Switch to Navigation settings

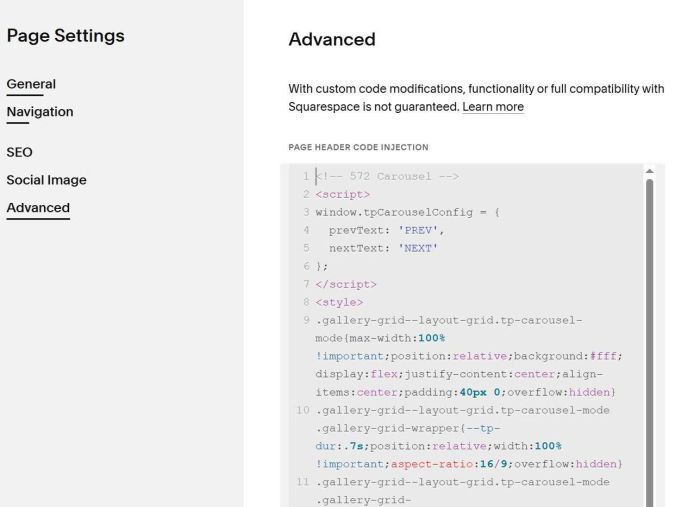click(40, 112)
